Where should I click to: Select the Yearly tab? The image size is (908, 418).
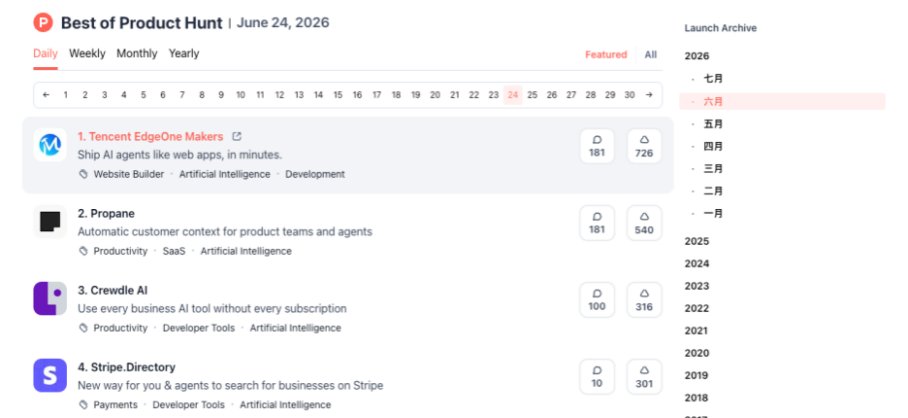tap(184, 54)
